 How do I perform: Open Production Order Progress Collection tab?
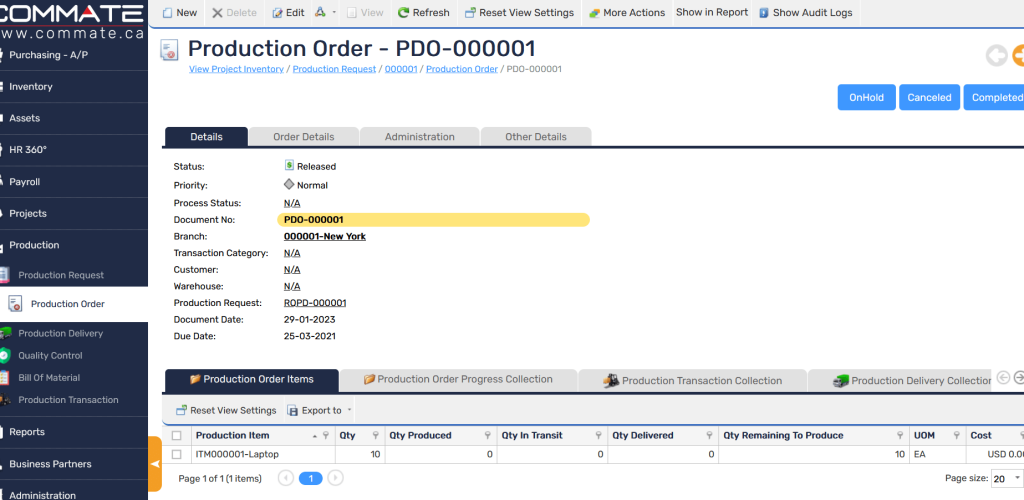tap(458, 379)
